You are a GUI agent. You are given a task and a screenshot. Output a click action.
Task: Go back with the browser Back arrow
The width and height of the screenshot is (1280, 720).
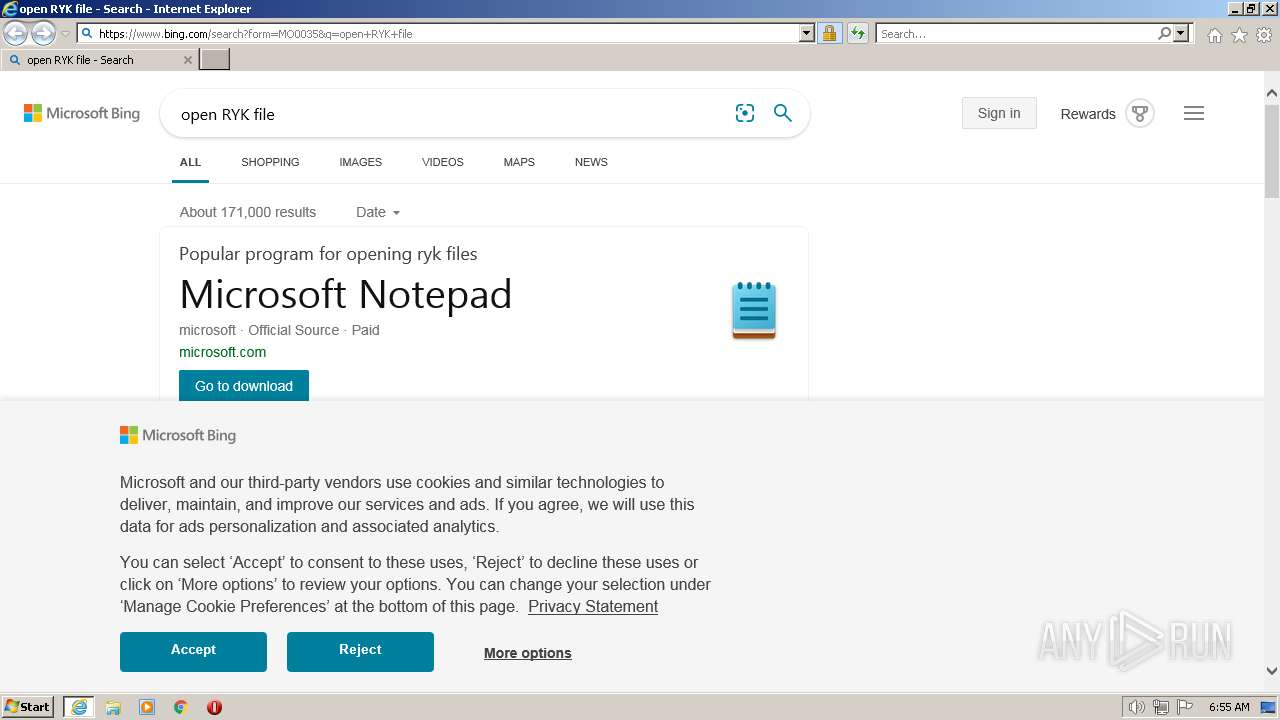16,34
